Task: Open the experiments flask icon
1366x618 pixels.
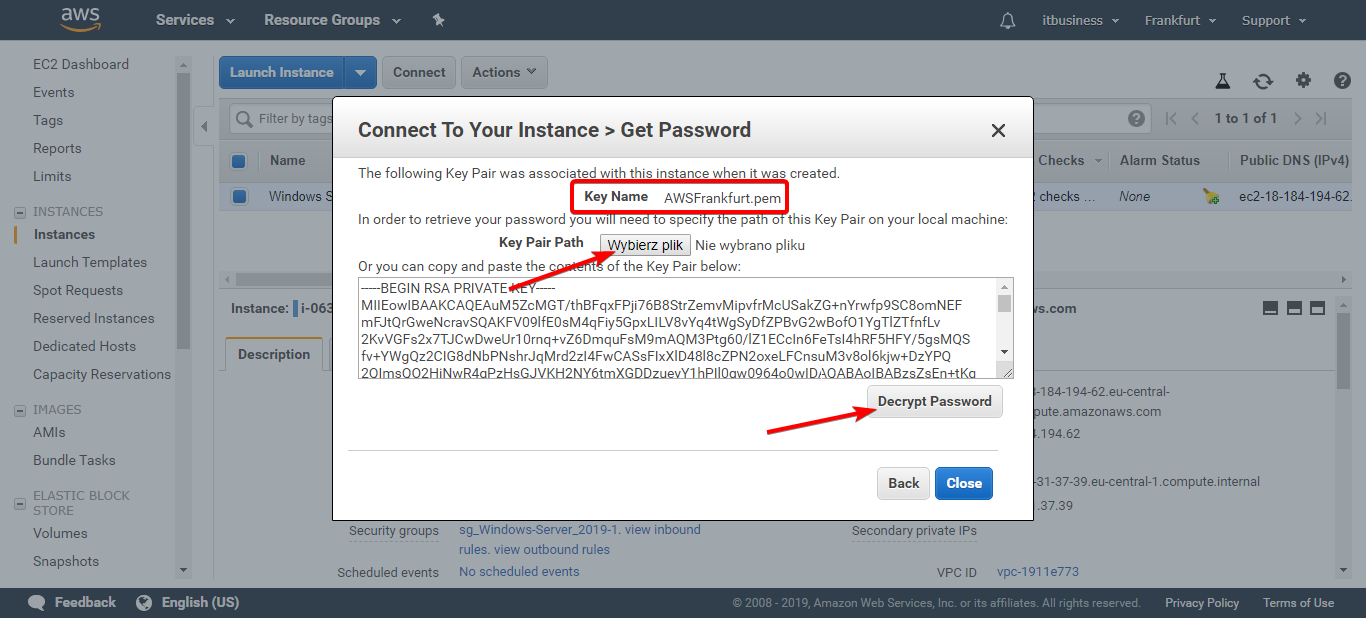Action: click(x=1222, y=81)
